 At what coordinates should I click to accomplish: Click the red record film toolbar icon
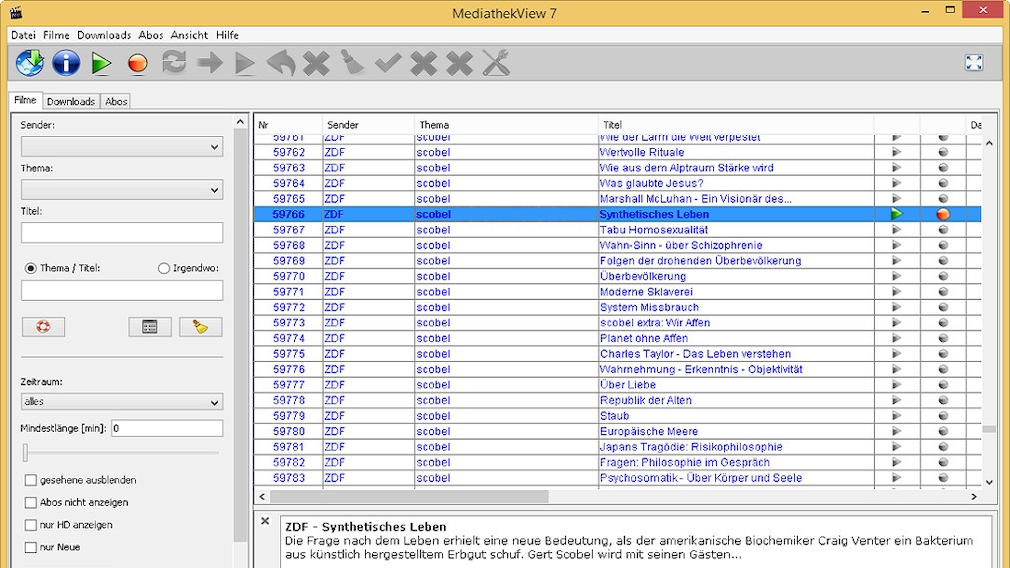tap(138, 63)
